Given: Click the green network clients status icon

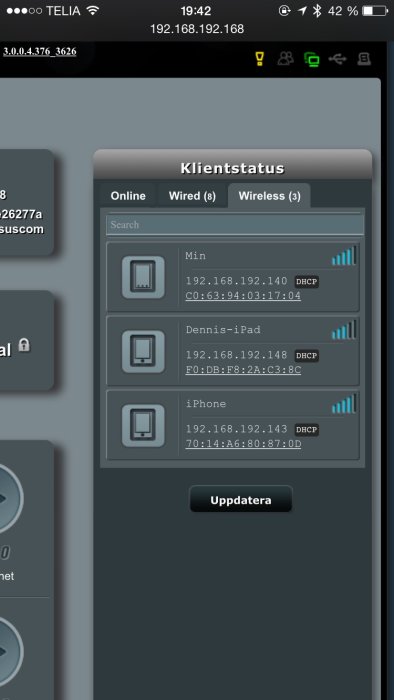Looking at the screenshot, I should [312, 59].
